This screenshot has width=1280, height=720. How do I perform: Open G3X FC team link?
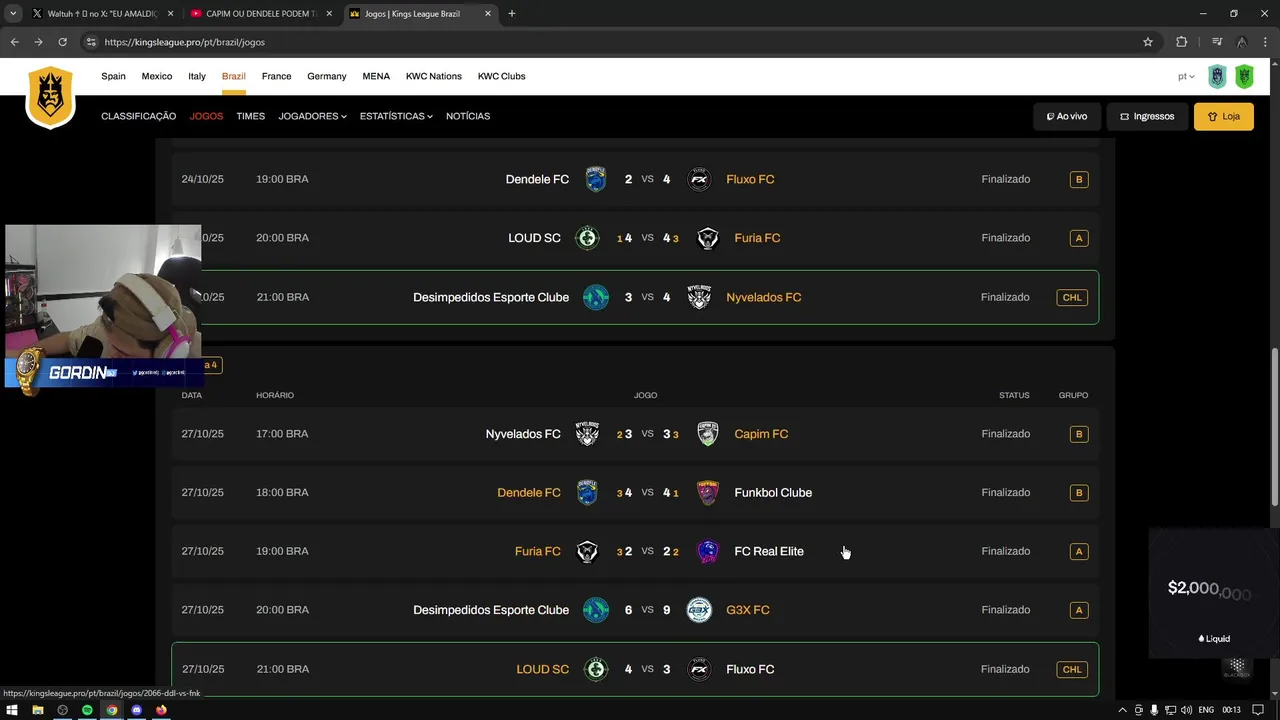pyautogui.click(x=748, y=610)
